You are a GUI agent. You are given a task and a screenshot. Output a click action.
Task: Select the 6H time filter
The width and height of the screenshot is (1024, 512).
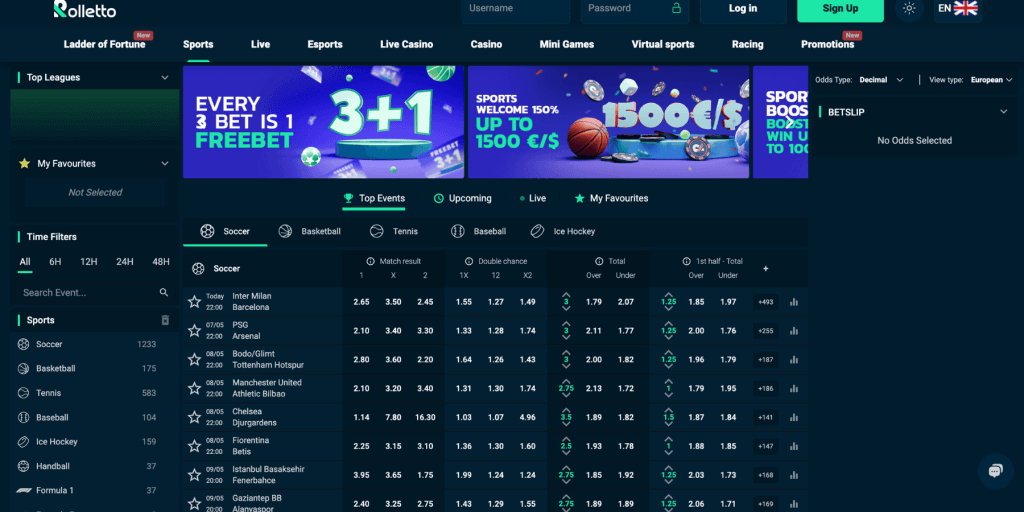tap(56, 262)
